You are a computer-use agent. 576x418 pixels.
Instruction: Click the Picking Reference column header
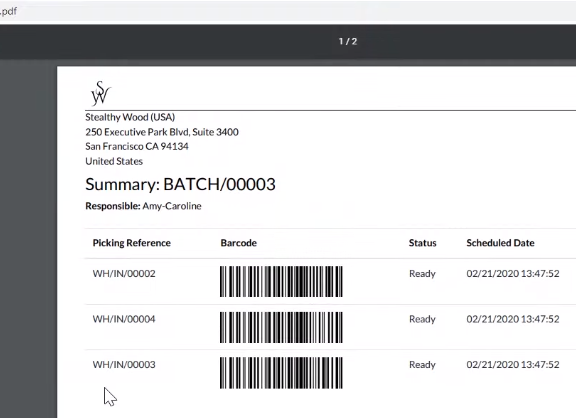coord(132,243)
